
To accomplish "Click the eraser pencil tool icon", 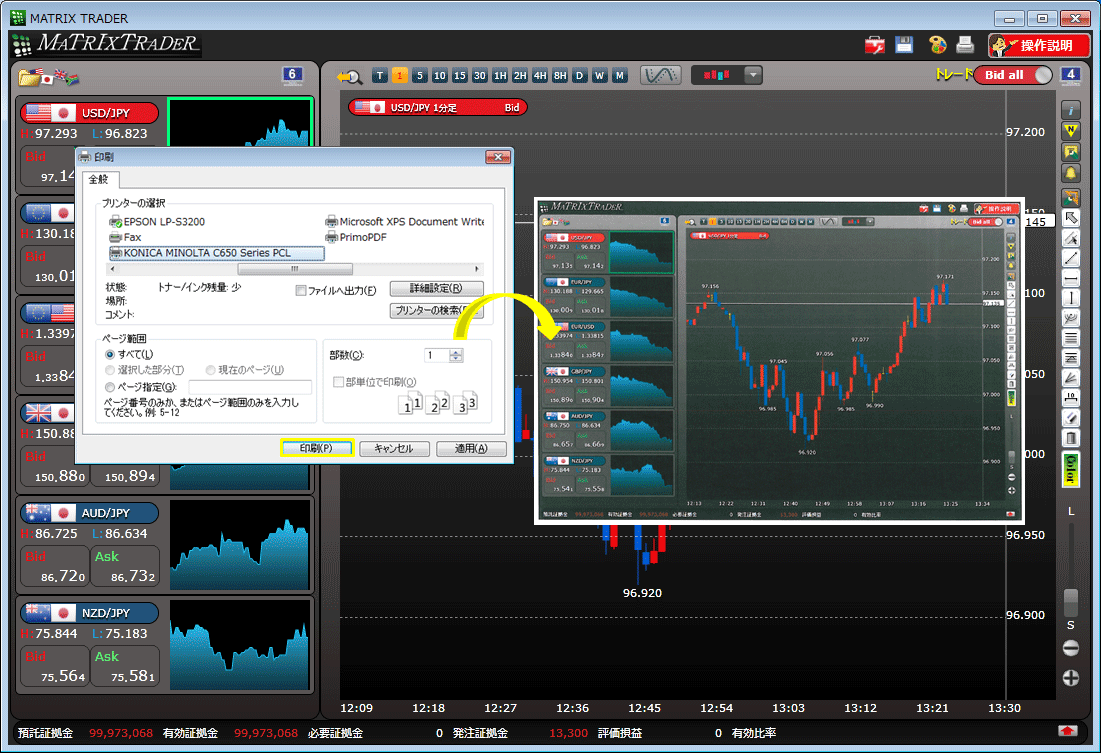I will 1070,419.
